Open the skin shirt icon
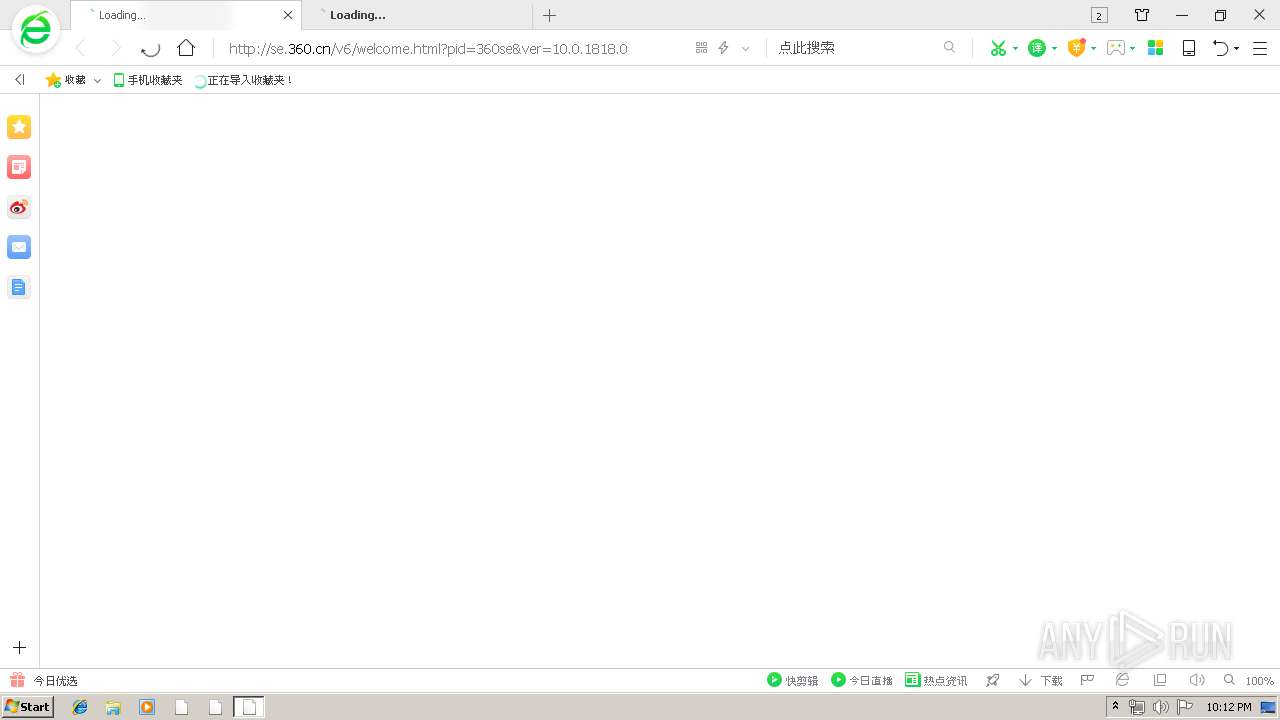 (x=1142, y=15)
